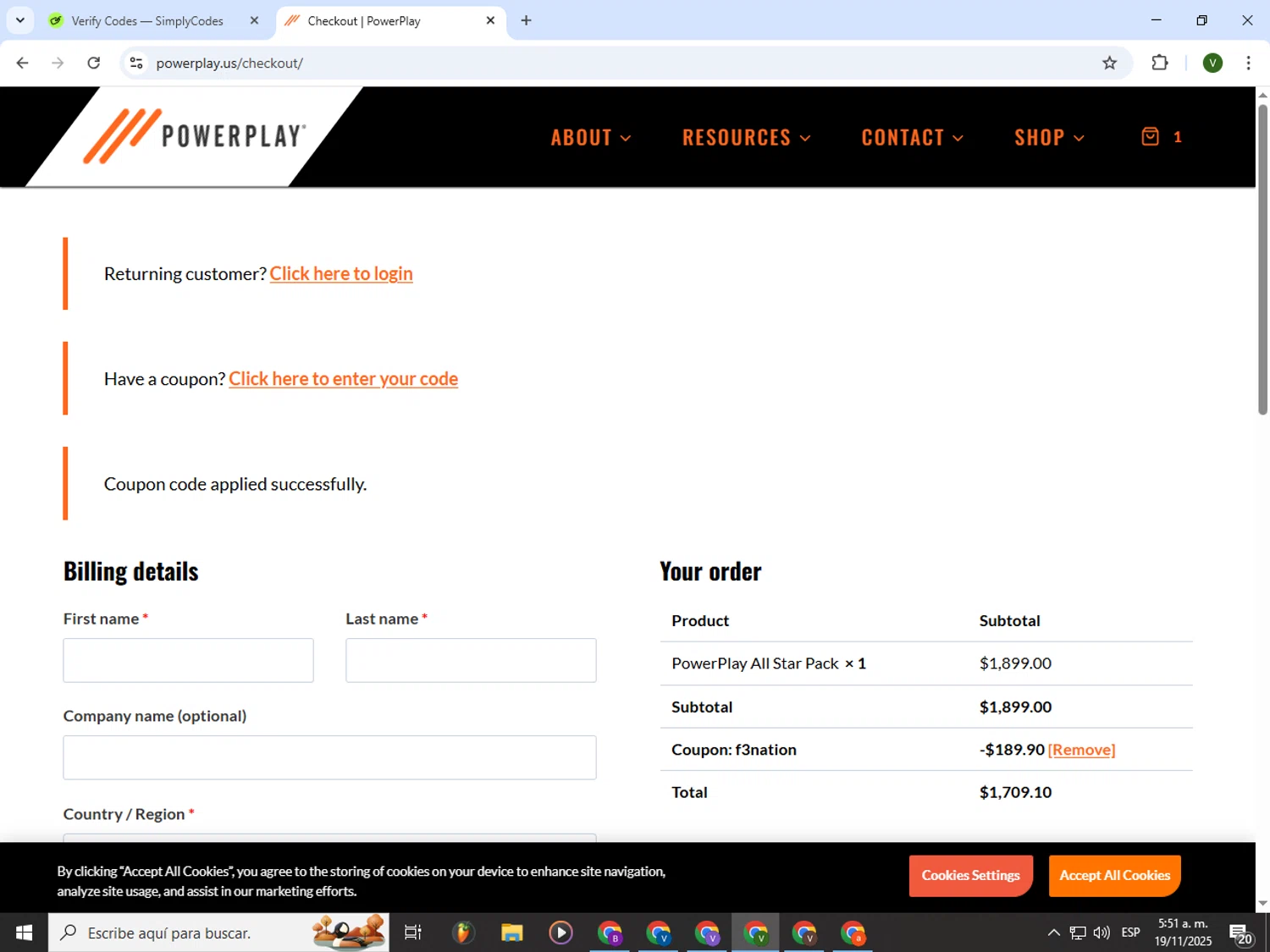Open the clock showing 5:51 a. m.

(x=1183, y=933)
